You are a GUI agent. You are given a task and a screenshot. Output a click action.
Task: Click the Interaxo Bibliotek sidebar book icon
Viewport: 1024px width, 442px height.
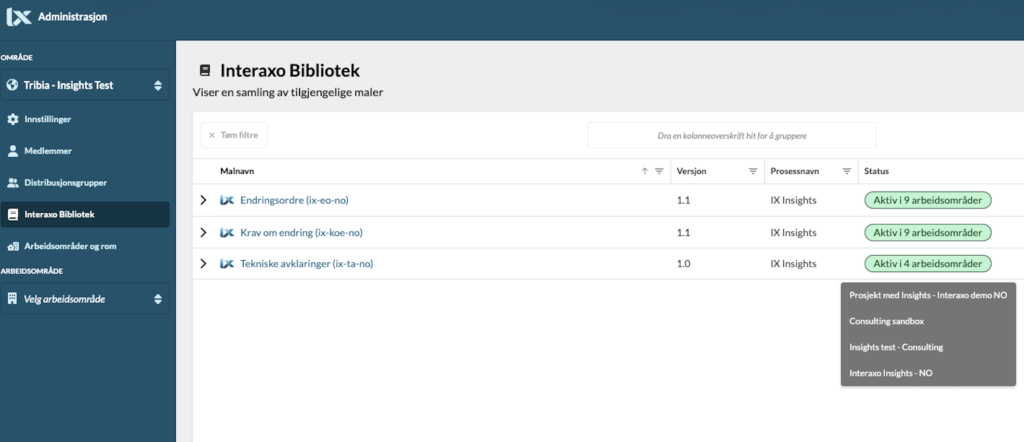click(12, 214)
